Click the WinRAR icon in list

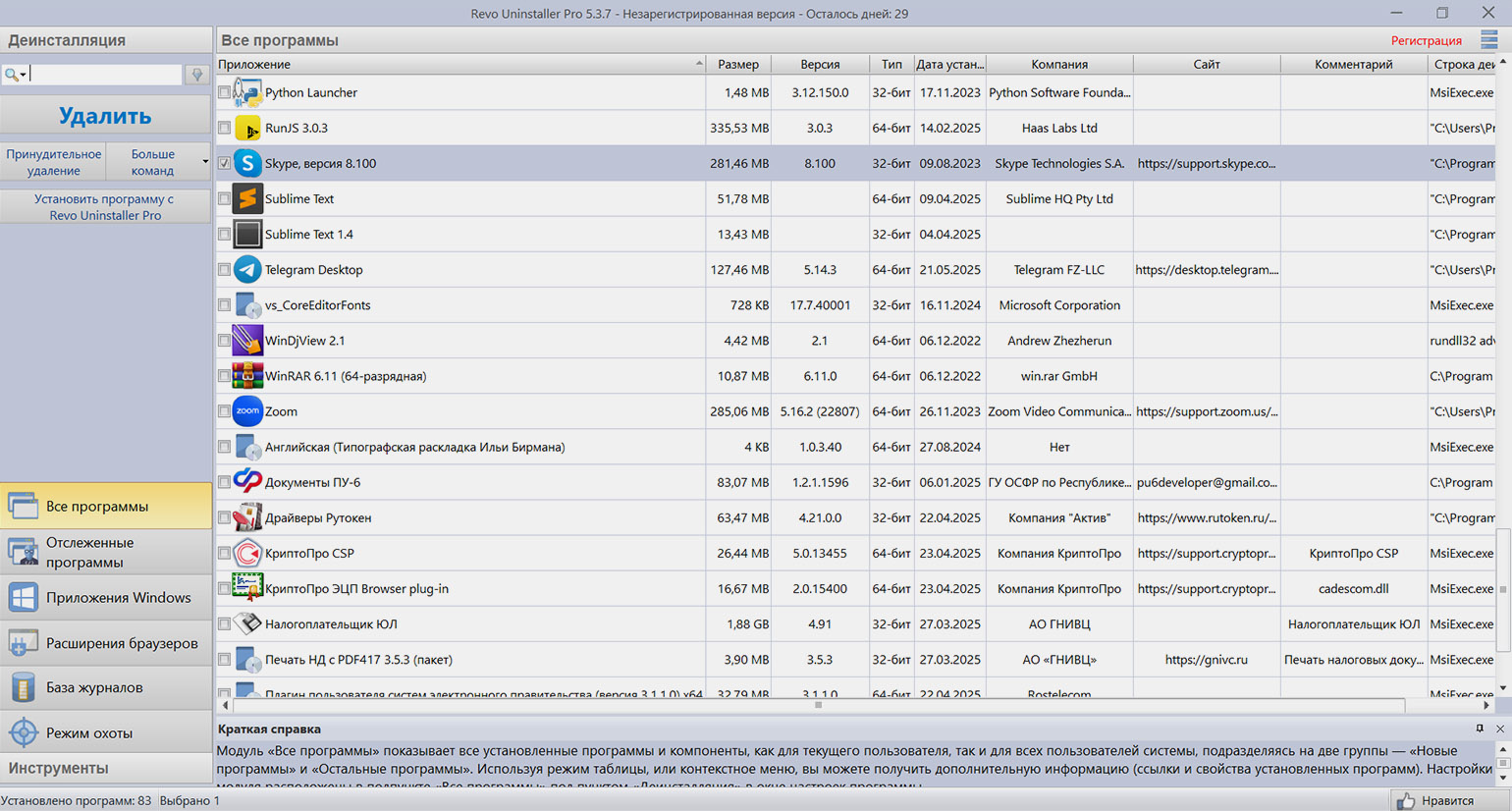point(247,376)
